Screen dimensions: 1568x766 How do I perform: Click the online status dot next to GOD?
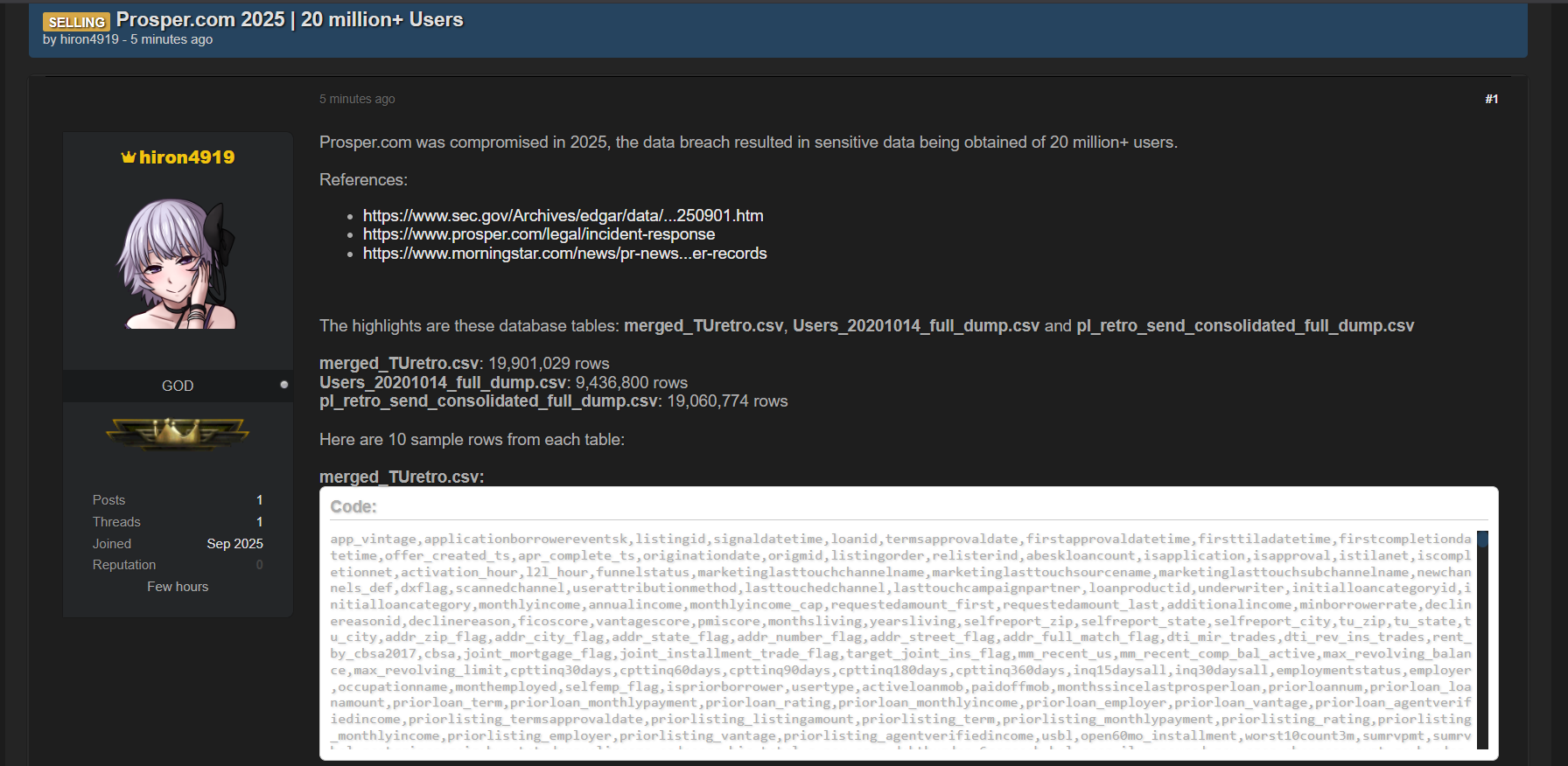pos(283,385)
